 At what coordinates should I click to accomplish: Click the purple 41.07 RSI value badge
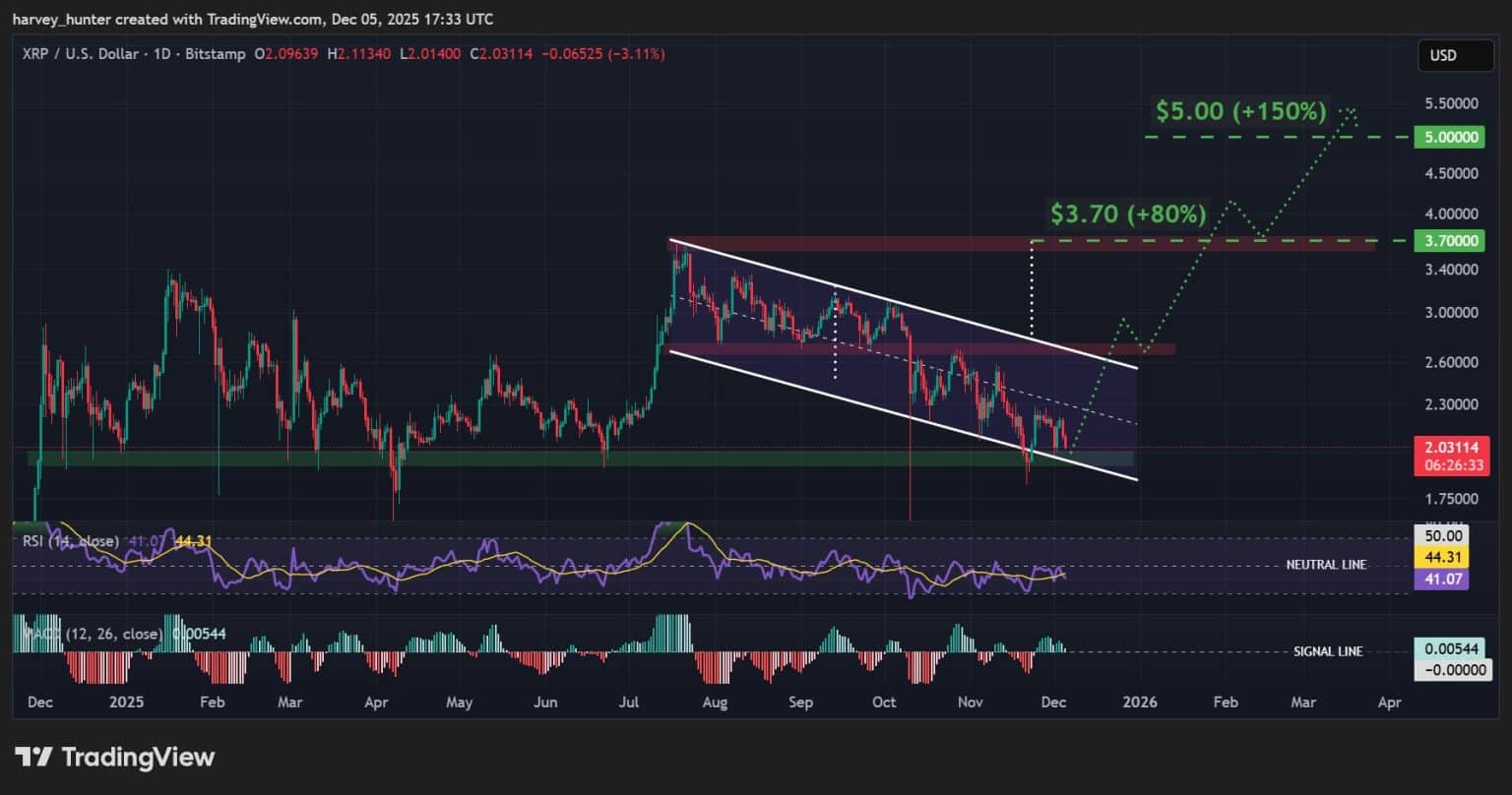(x=1441, y=580)
